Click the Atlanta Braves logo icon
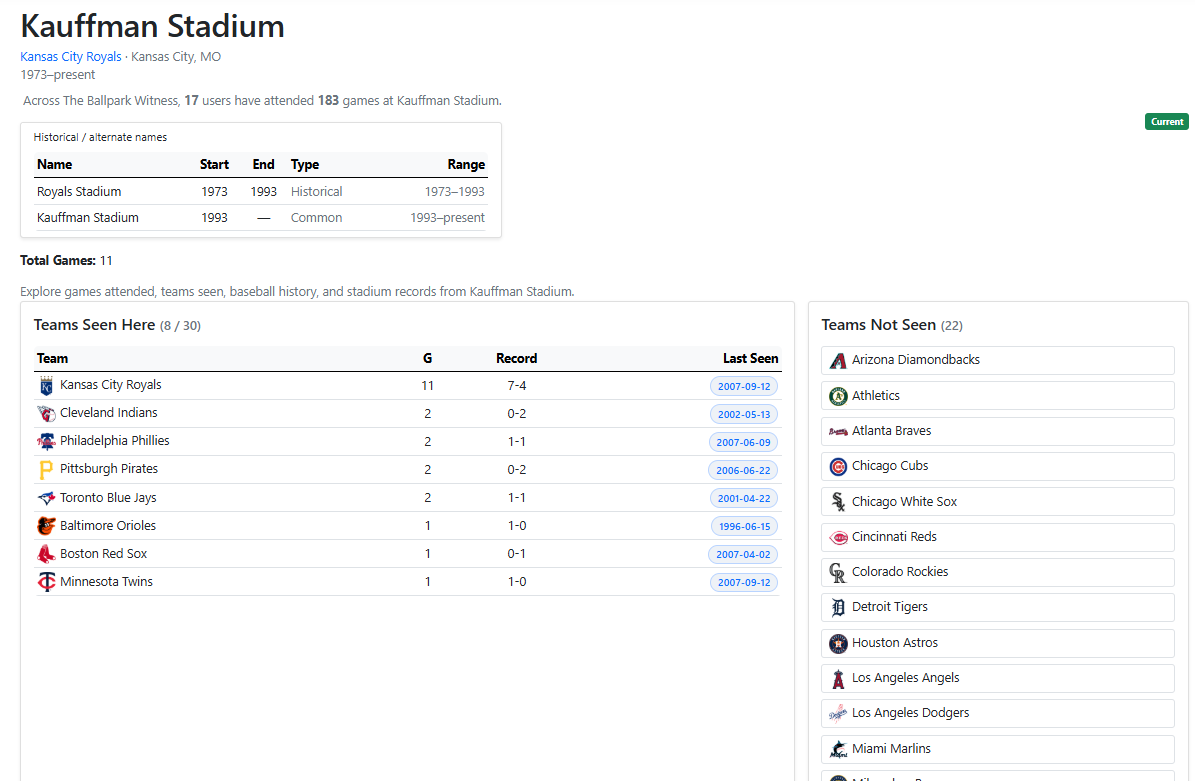Screen dimensions: 1195x781 (838, 431)
